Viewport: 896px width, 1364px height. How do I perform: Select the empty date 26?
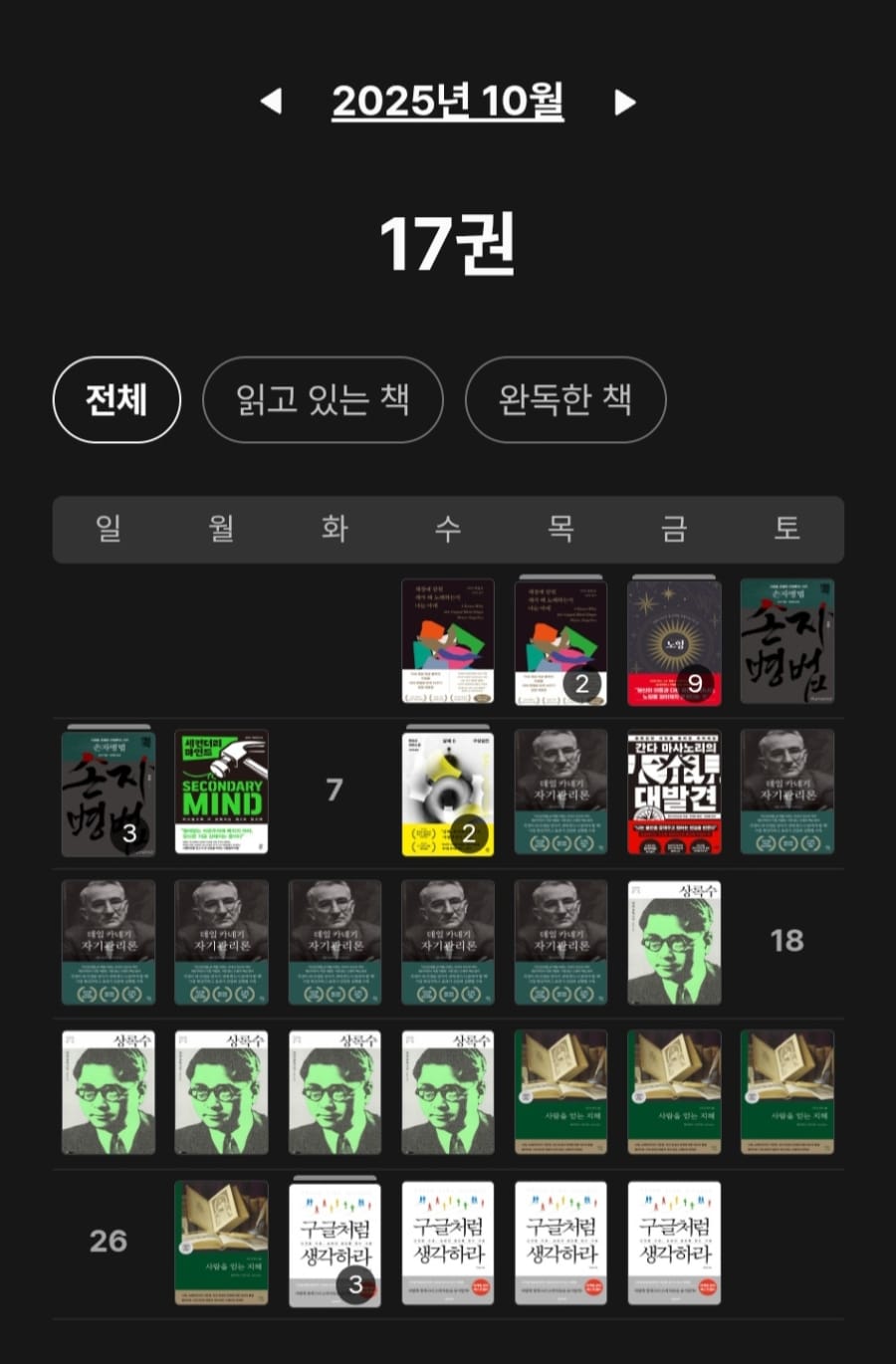(108, 1242)
